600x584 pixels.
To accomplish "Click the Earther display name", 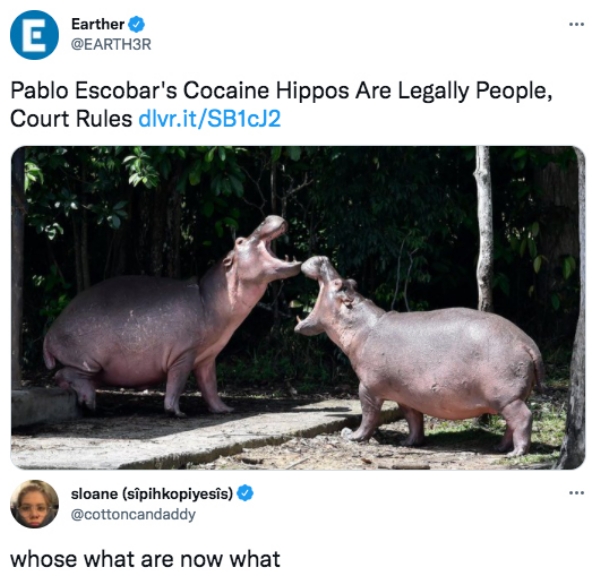I will click(98, 24).
